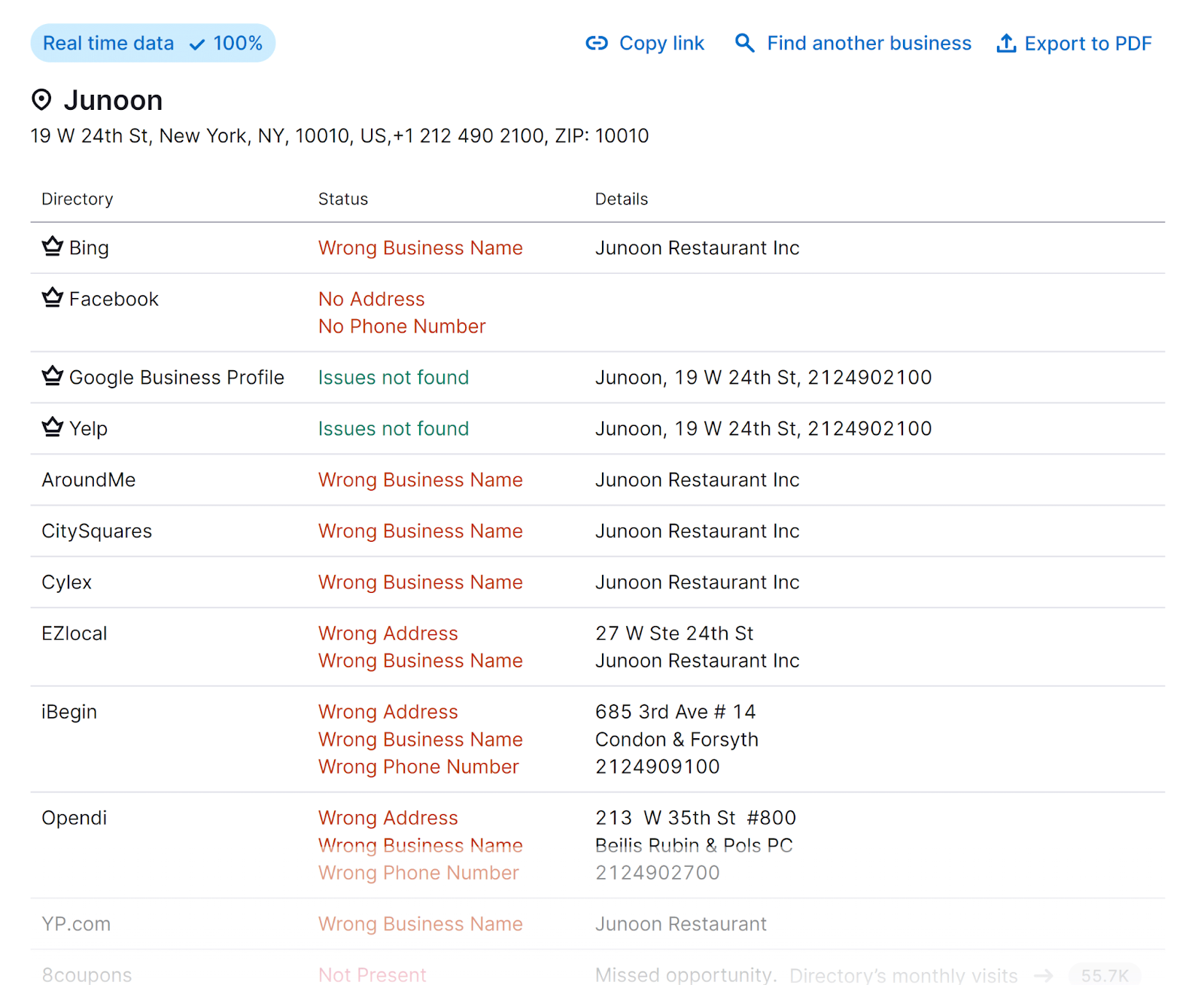
Task: Click the business address line under Junoon
Action: click(339, 135)
